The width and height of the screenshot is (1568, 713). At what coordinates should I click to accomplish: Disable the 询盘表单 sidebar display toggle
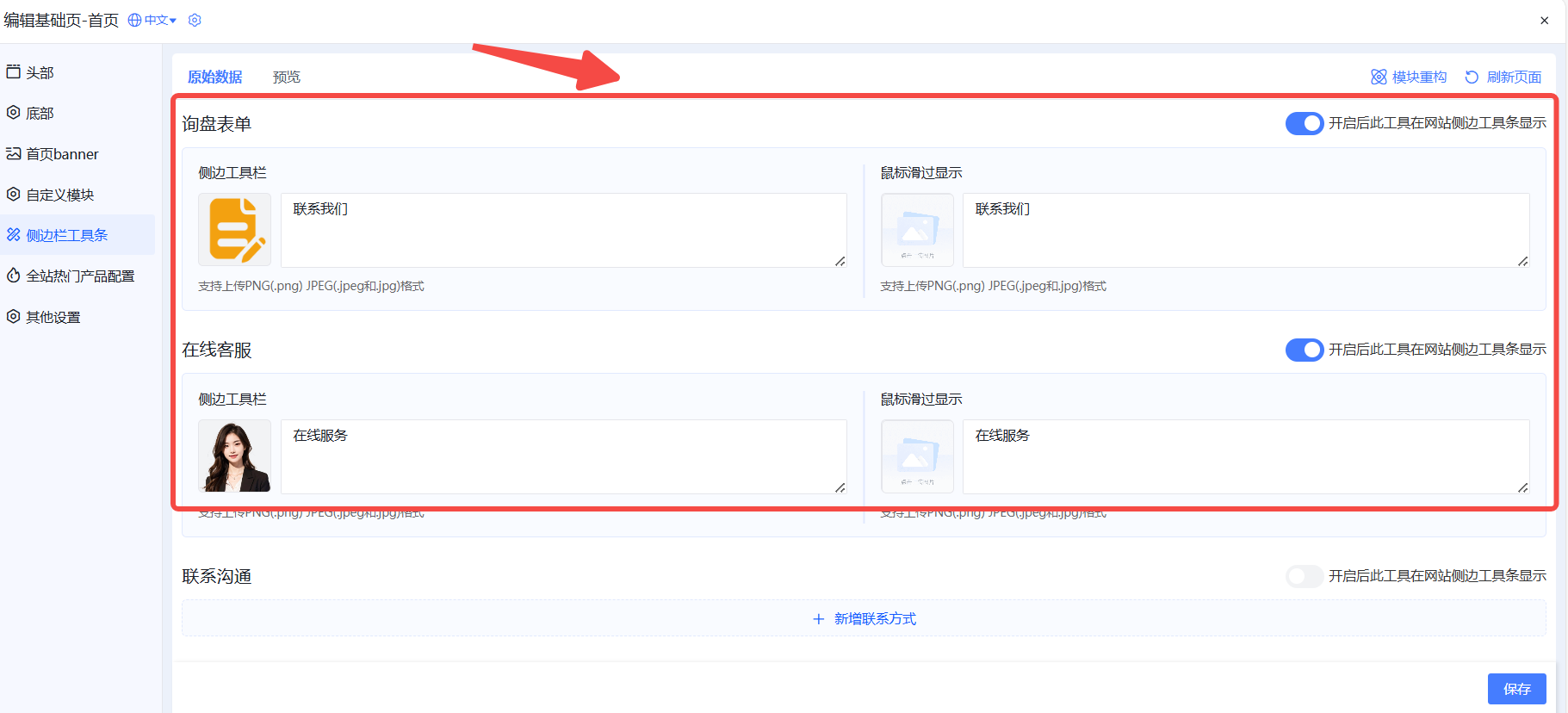(1304, 123)
